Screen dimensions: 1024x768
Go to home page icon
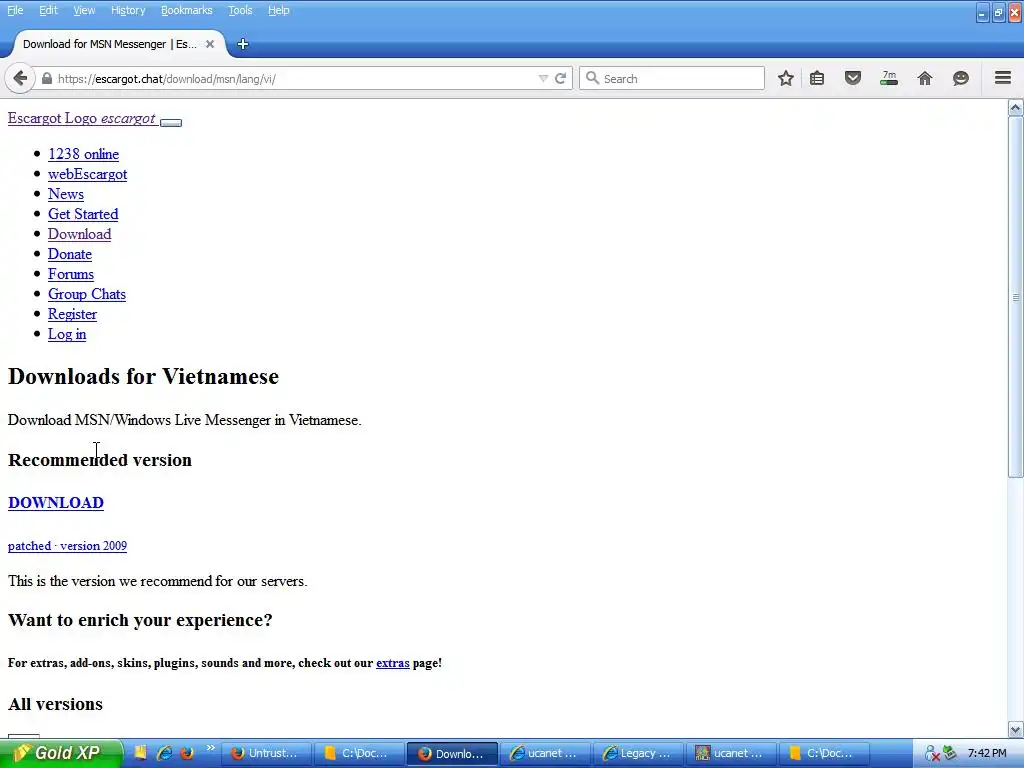coord(925,78)
